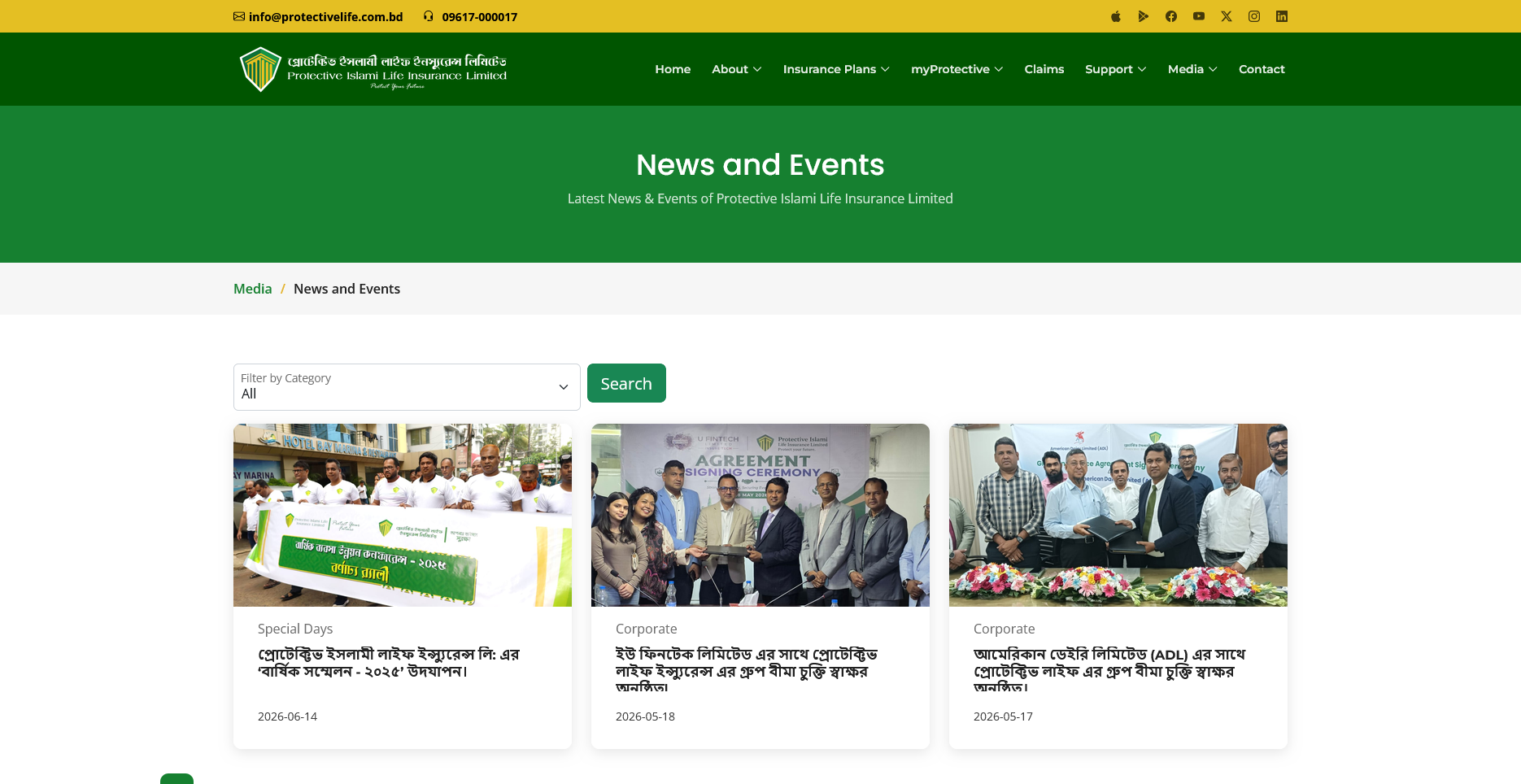1521x784 pixels.
Task: Expand the Support menu
Action: (1116, 69)
